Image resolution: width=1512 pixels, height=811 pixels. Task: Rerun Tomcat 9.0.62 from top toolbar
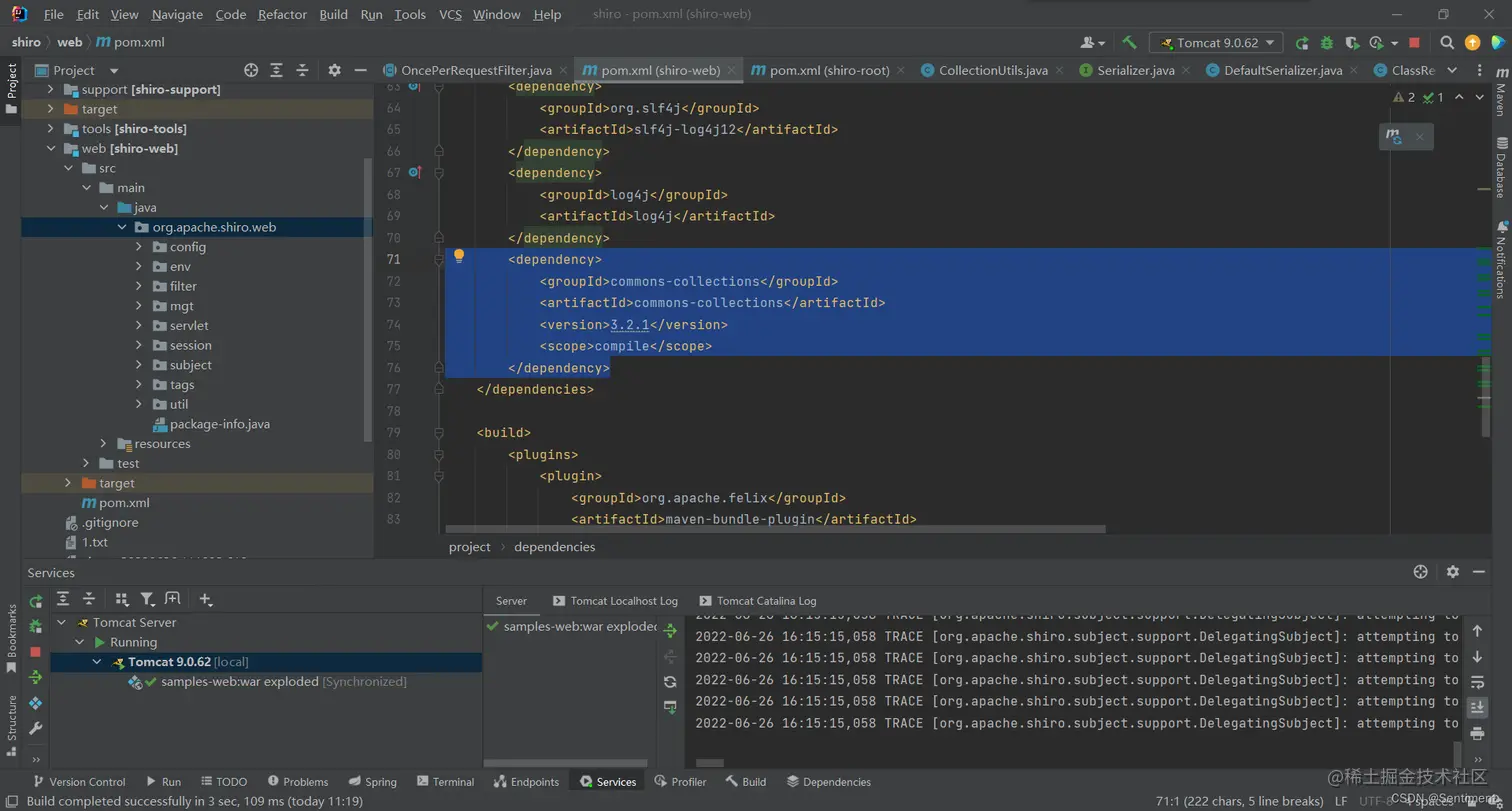point(1302,43)
